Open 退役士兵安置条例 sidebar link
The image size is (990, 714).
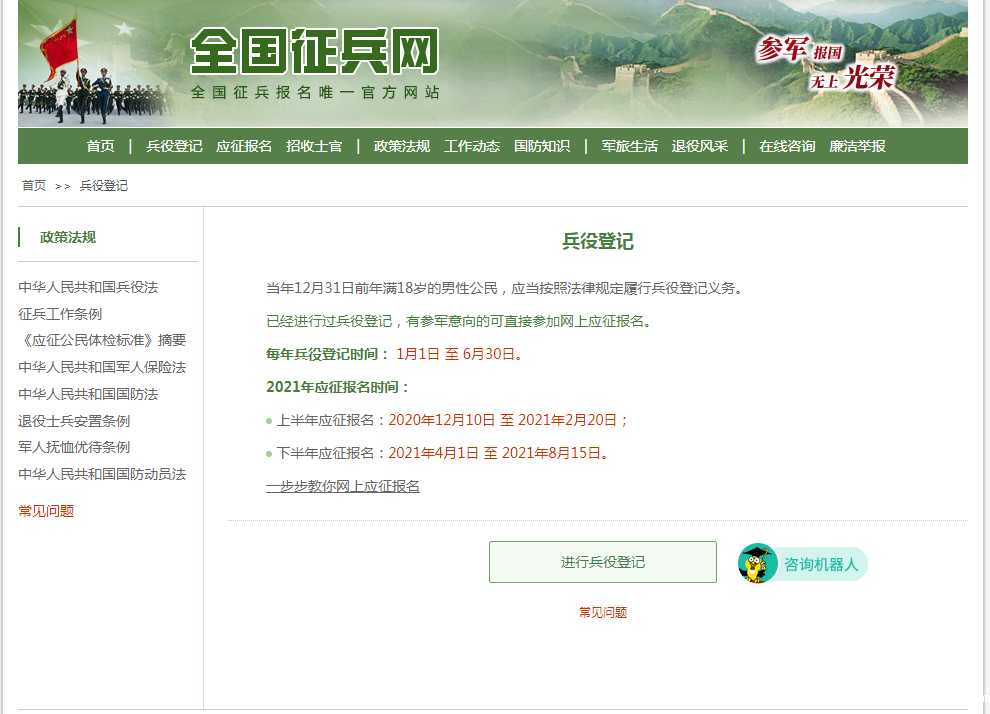74,420
